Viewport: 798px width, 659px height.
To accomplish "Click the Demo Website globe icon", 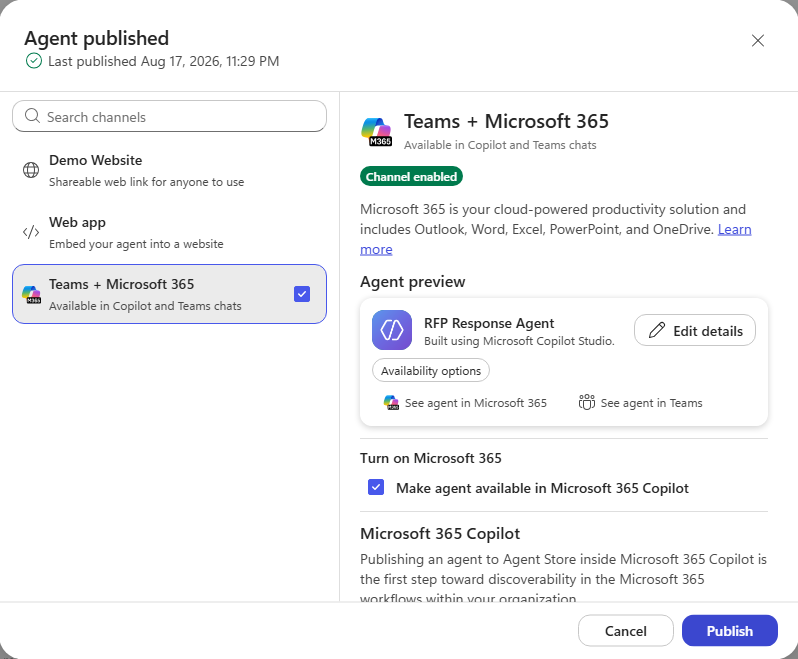I will [x=31, y=170].
